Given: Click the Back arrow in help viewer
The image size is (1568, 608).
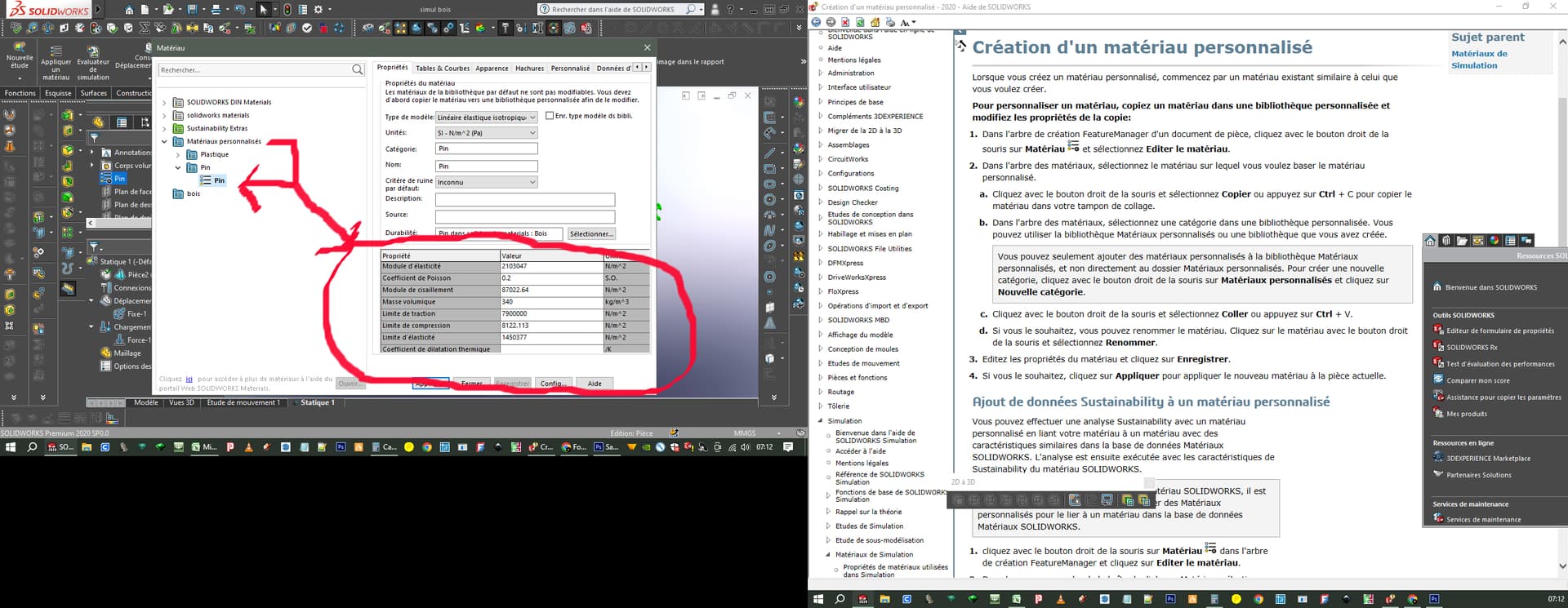Looking at the screenshot, I should 816,22.
